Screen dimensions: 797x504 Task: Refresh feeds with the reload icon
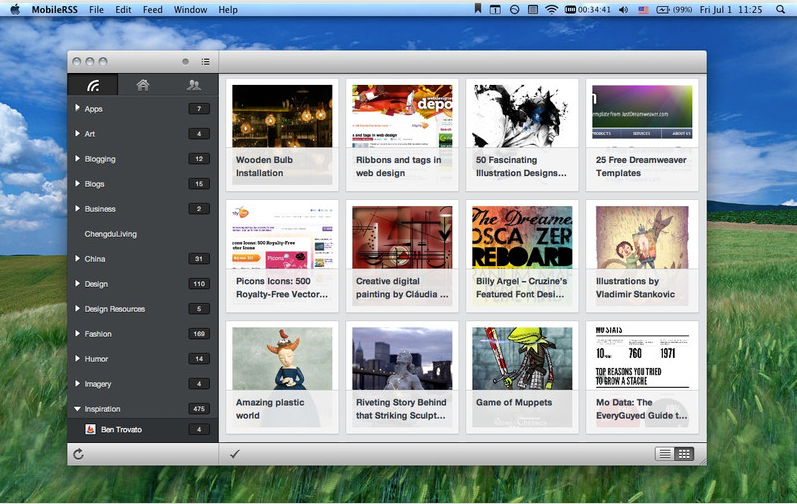[x=78, y=454]
